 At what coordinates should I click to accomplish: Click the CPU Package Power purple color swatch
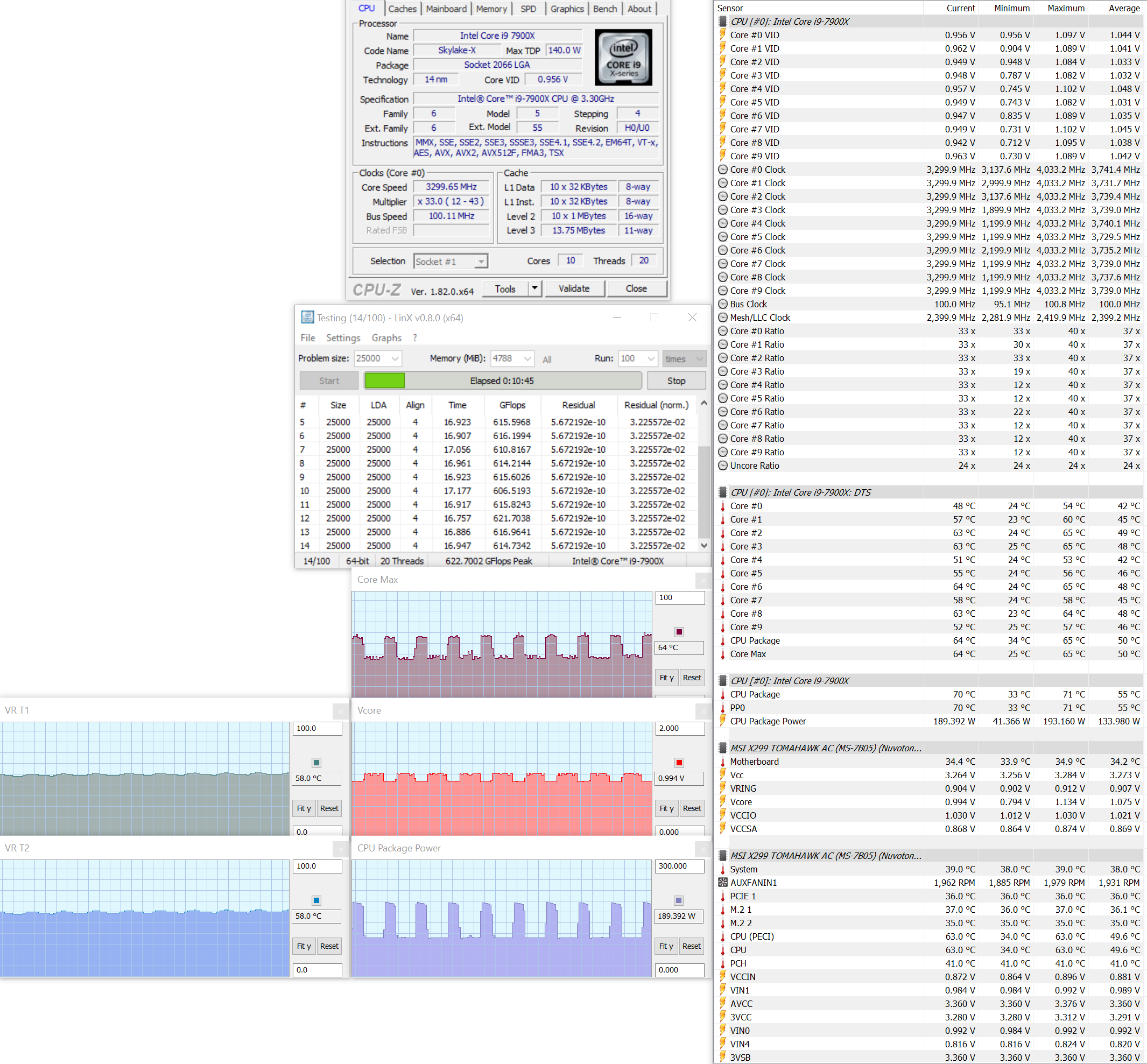click(678, 900)
